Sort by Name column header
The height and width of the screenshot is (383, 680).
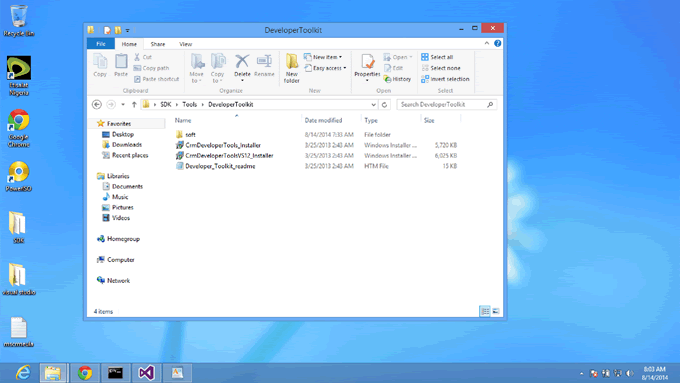pos(183,121)
